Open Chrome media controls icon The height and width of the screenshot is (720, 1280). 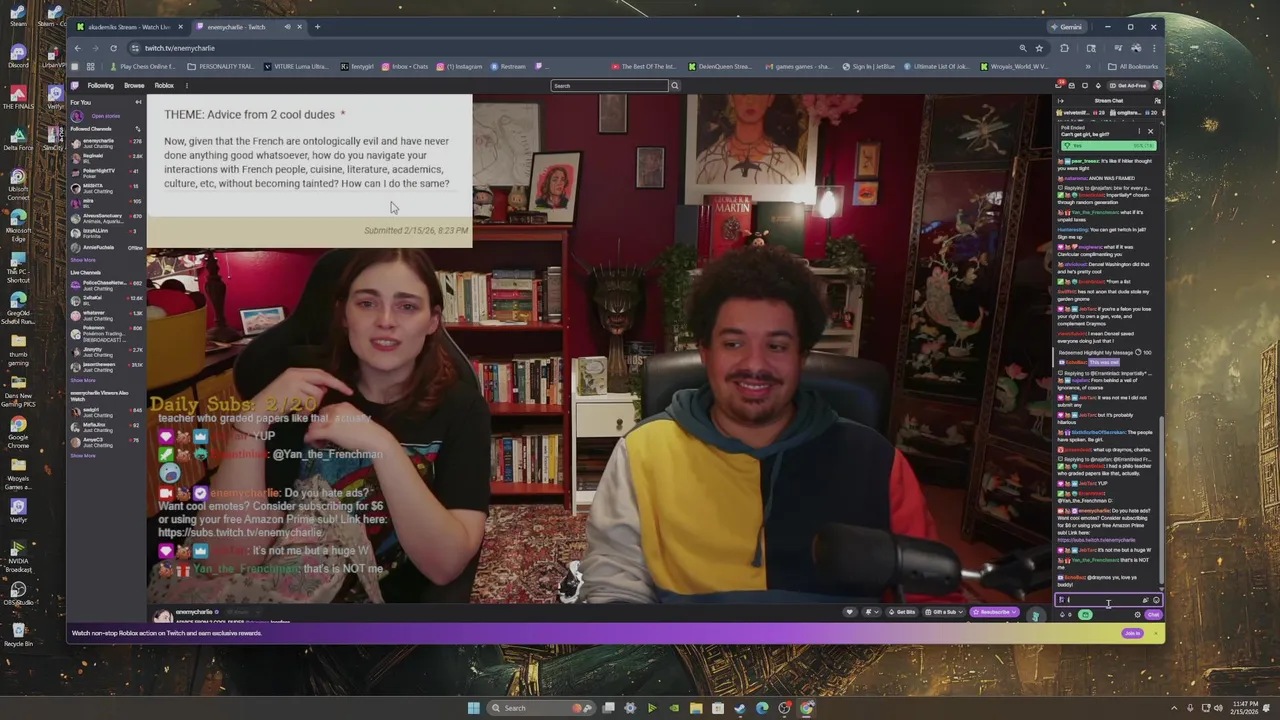[1118, 48]
